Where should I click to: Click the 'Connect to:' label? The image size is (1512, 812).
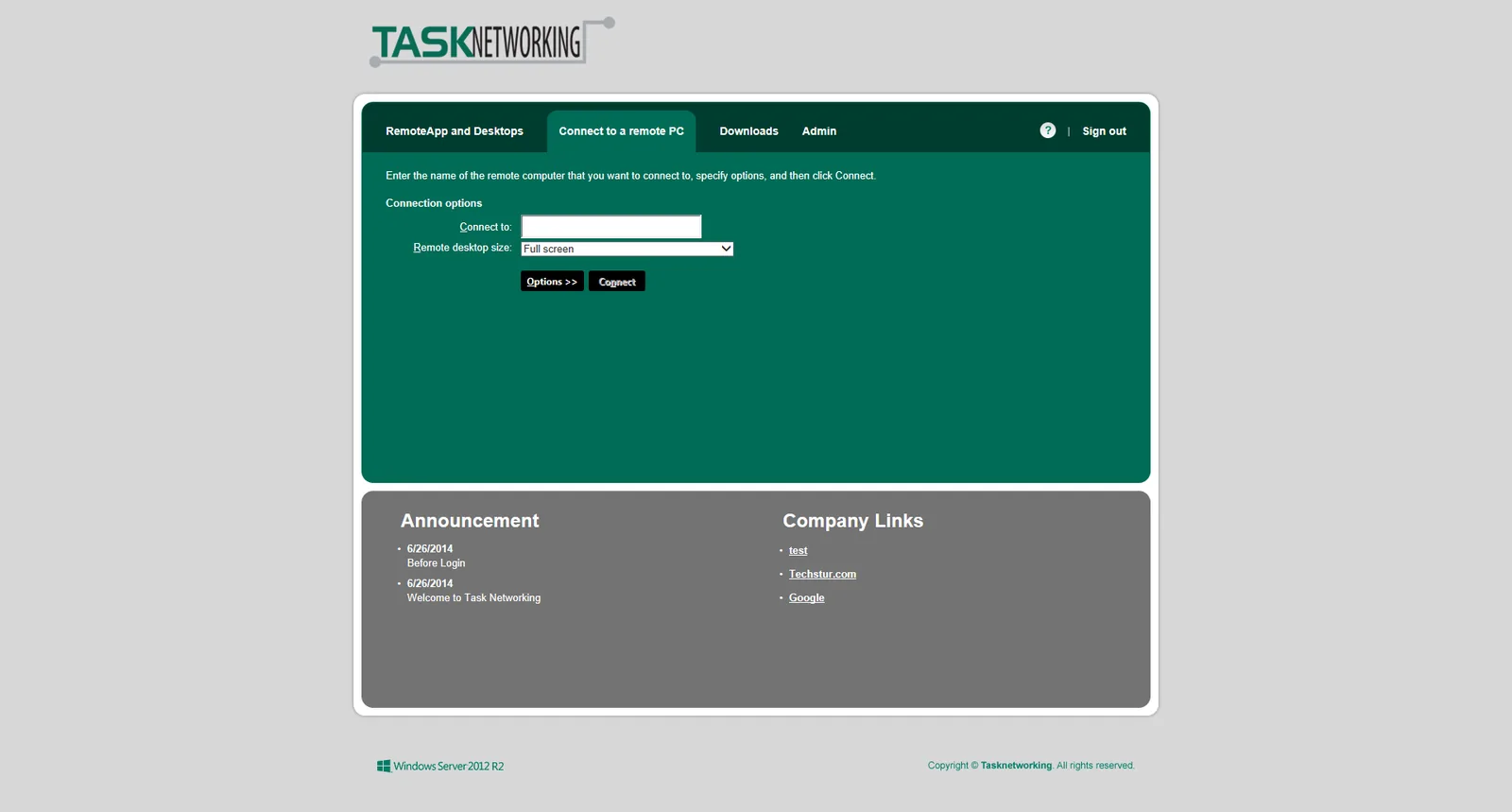pyautogui.click(x=486, y=227)
